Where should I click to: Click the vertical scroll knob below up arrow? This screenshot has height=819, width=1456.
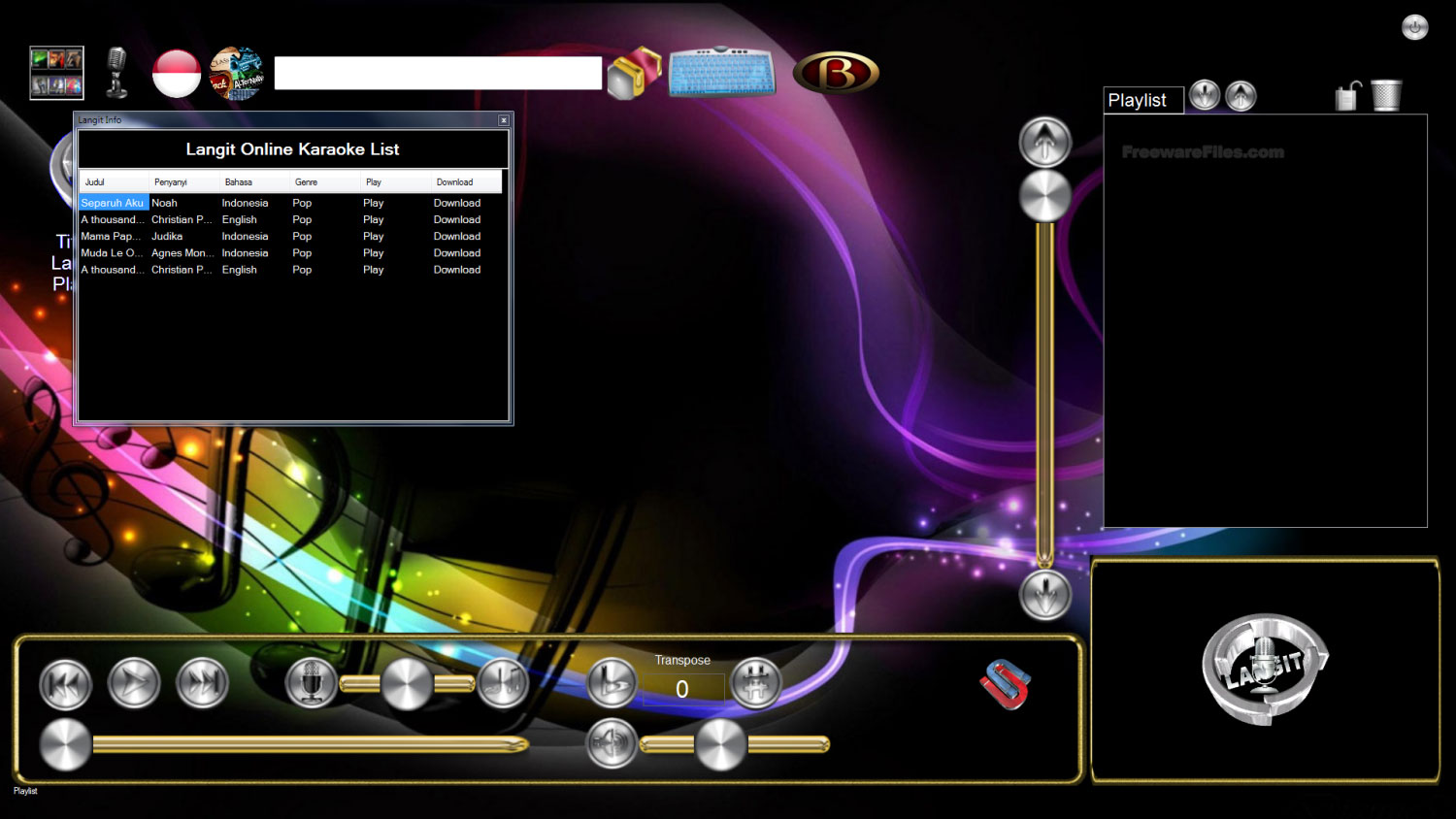(x=1044, y=195)
